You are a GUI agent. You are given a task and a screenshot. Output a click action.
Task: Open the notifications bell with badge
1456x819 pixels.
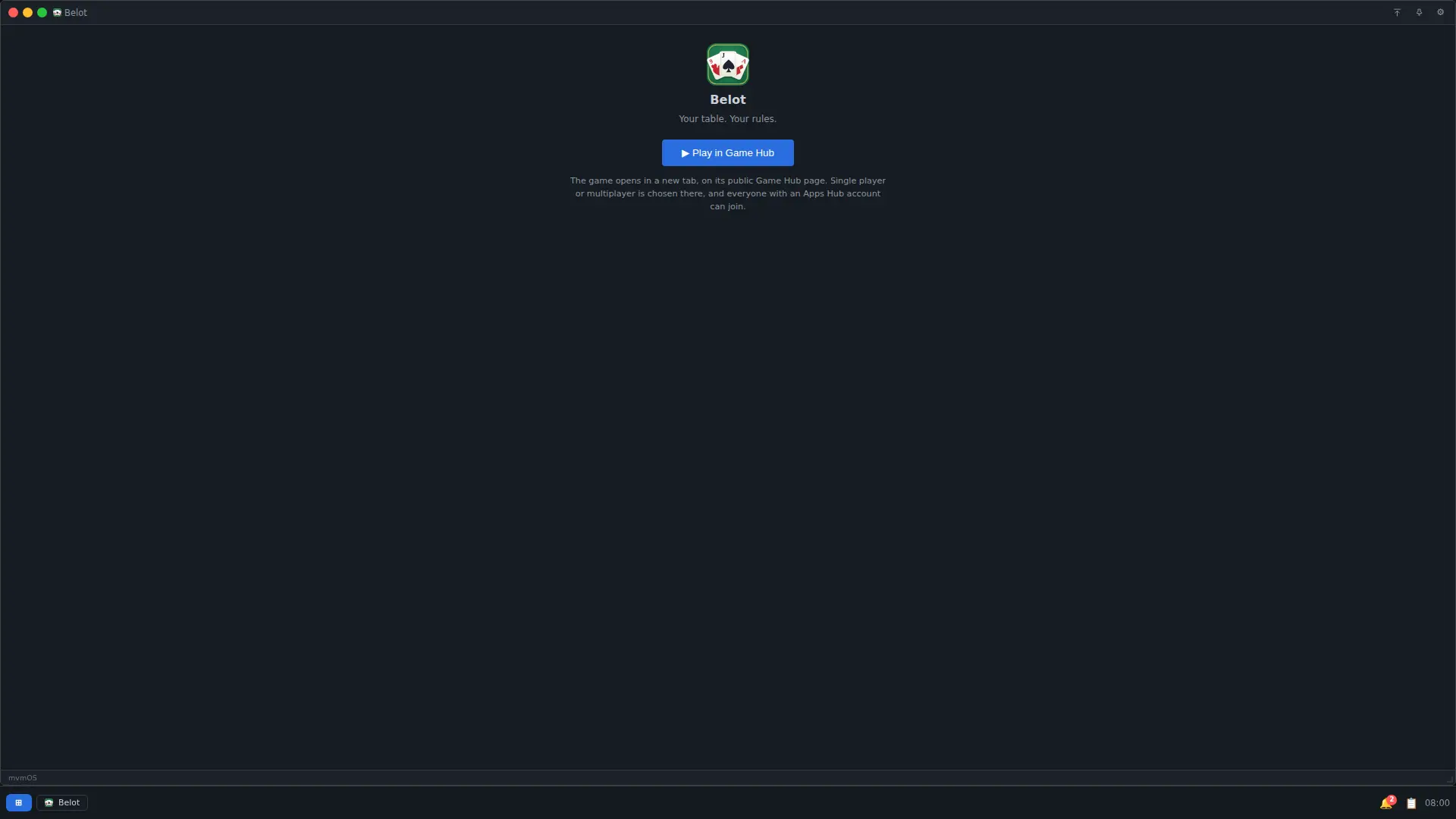[x=1387, y=802]
